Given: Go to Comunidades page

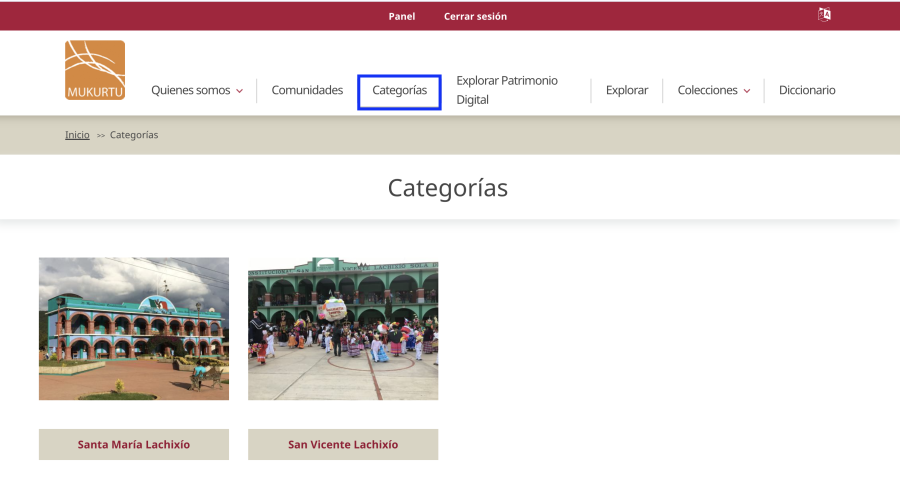Looking at the screenshot, I should coord(307,90).
